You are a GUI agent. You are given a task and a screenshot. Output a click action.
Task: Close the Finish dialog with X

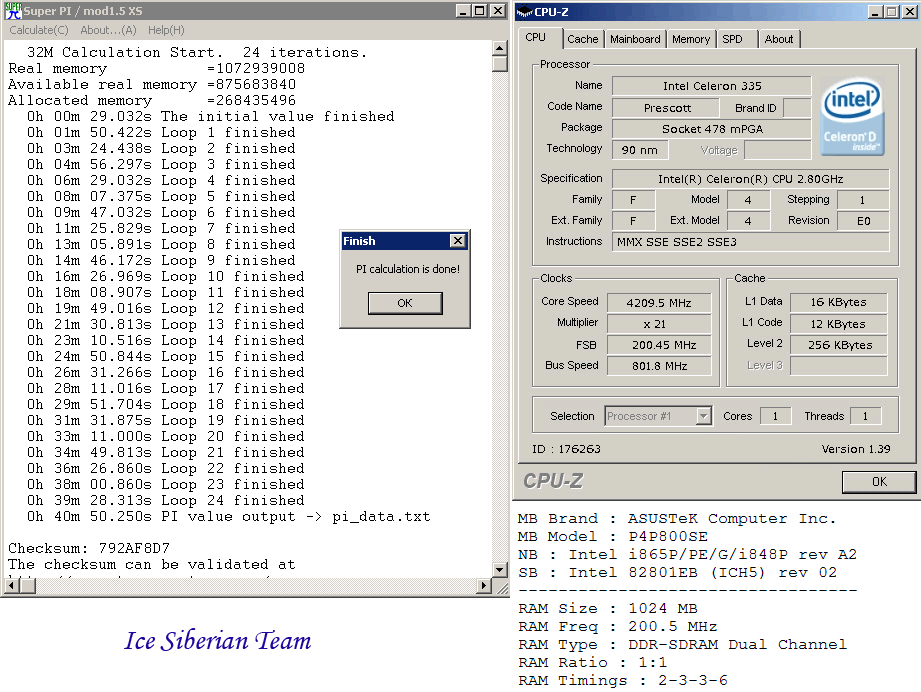(x=458, y=240)
